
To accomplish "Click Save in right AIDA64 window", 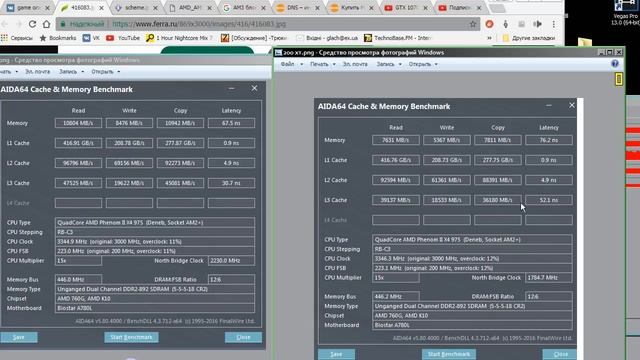I will pyautogui.click(x=336, y=354).
